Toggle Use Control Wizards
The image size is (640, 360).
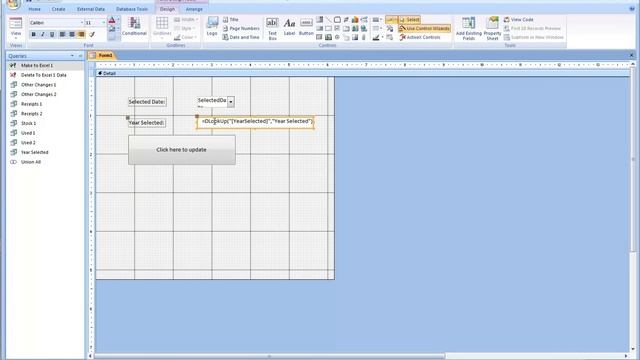pyautogui.click(x=424, y=28)
